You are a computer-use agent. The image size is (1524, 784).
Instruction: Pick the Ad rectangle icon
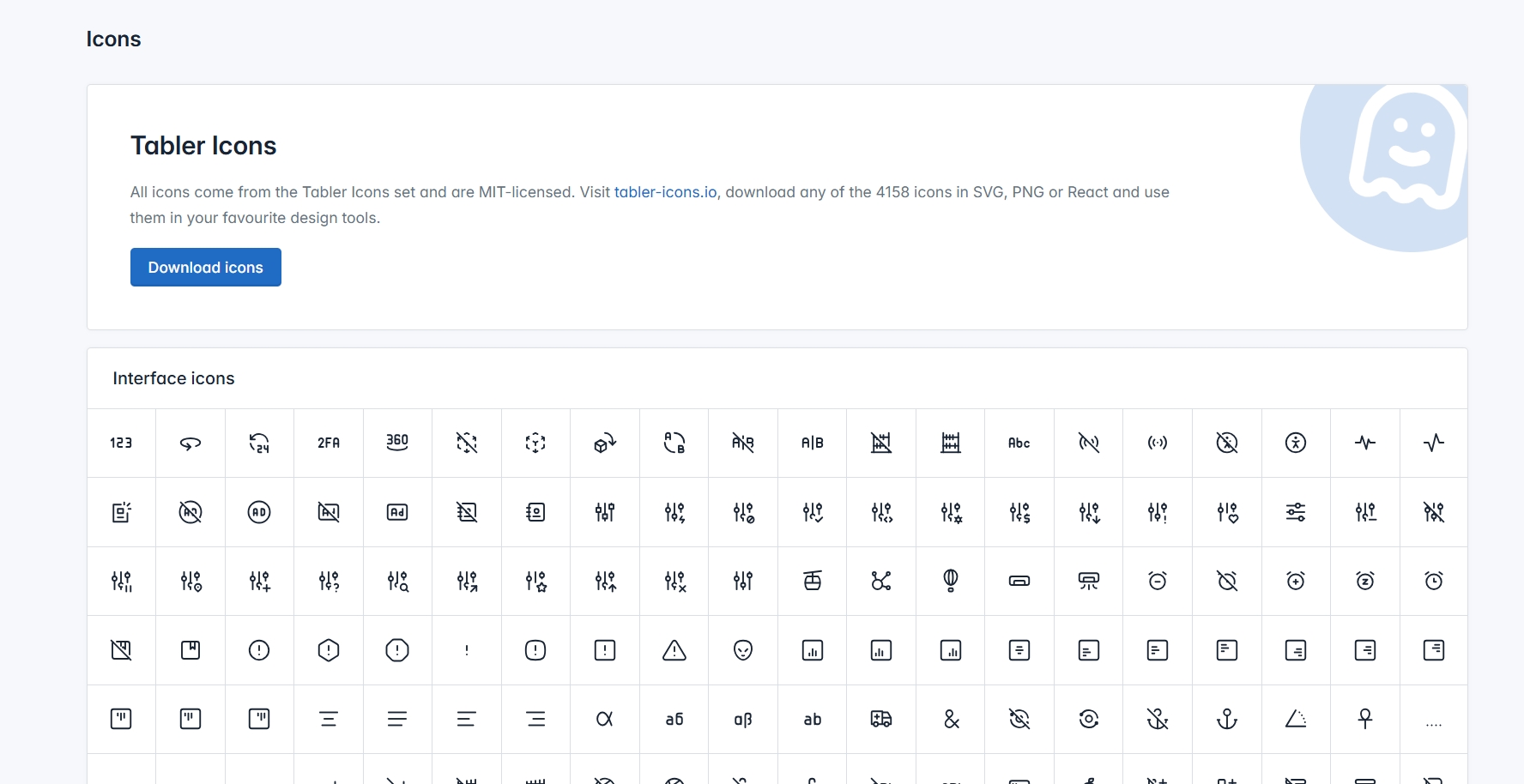(397, 512)
